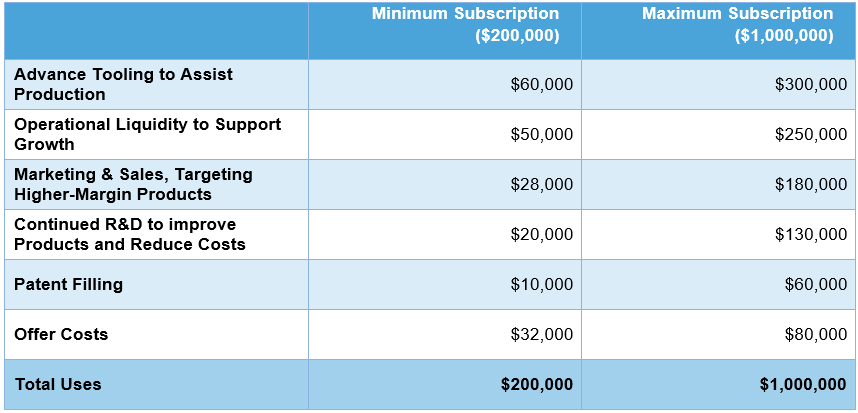Screen dimensions: 858x413
Task: Select the Operational Liquidity to Support Growth label
Action: pyautogui.click(x=147, y=134)
